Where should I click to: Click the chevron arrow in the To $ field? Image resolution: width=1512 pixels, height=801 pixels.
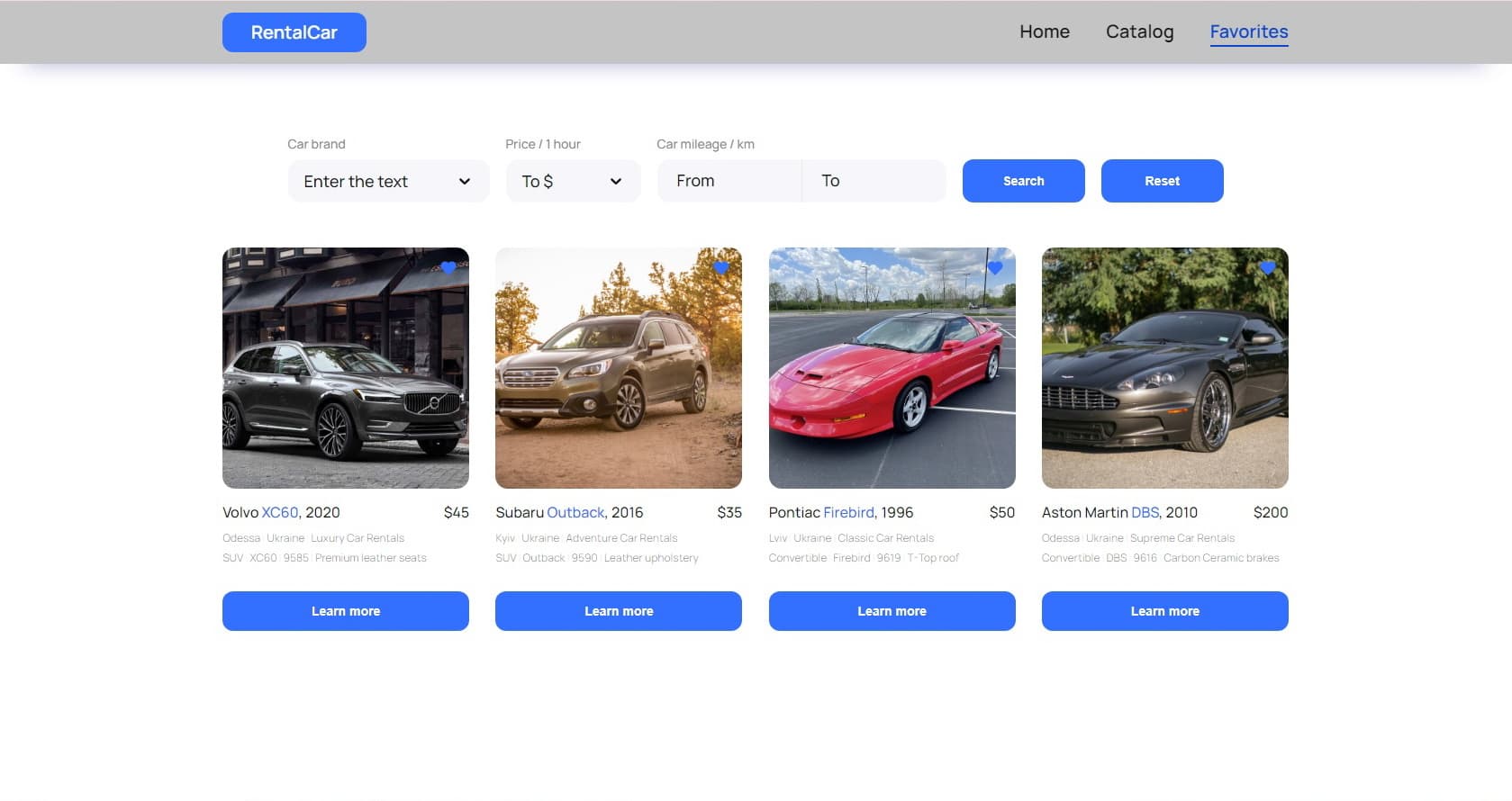click(616, 181)
